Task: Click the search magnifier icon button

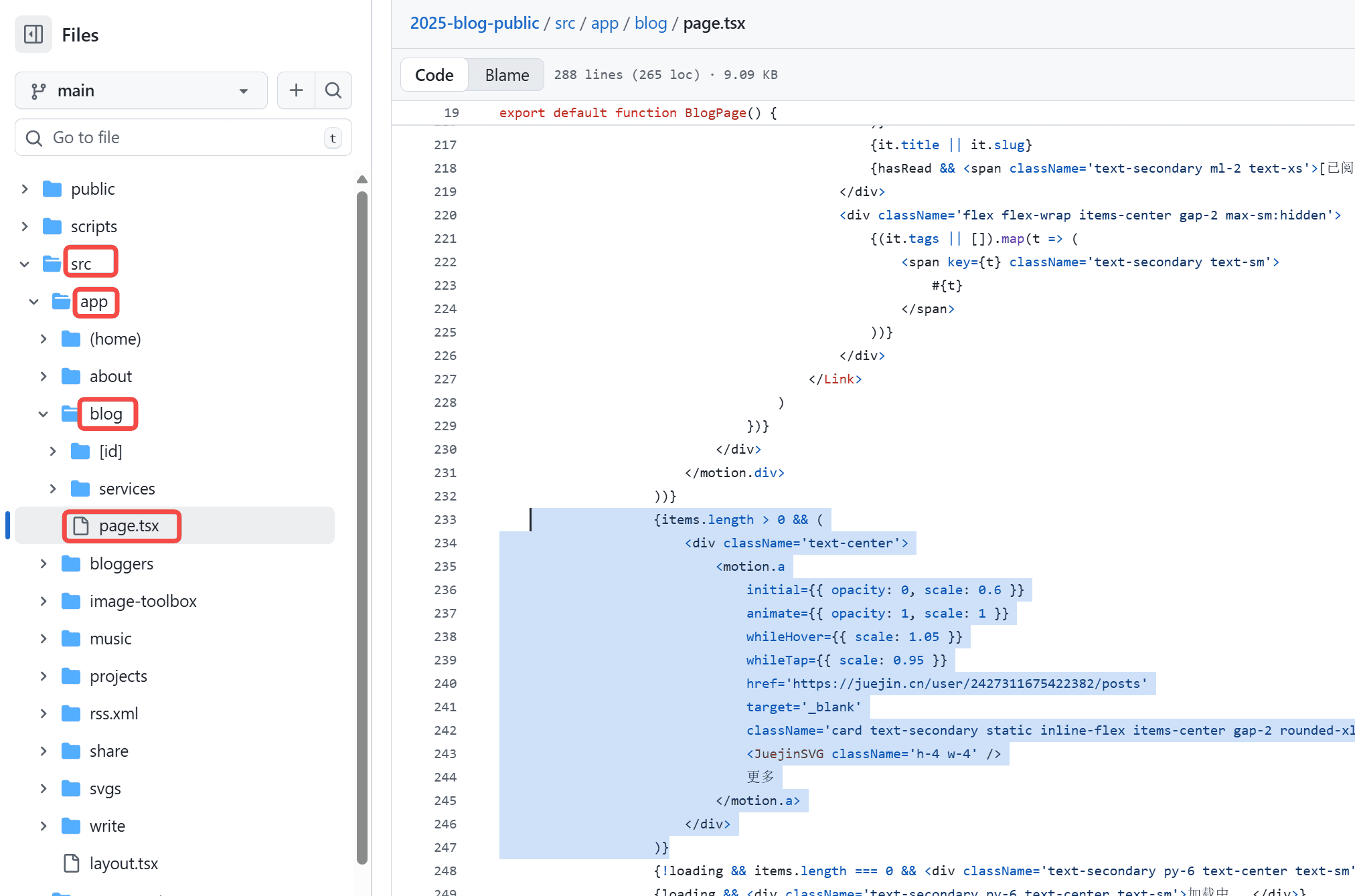Action: 333,90
